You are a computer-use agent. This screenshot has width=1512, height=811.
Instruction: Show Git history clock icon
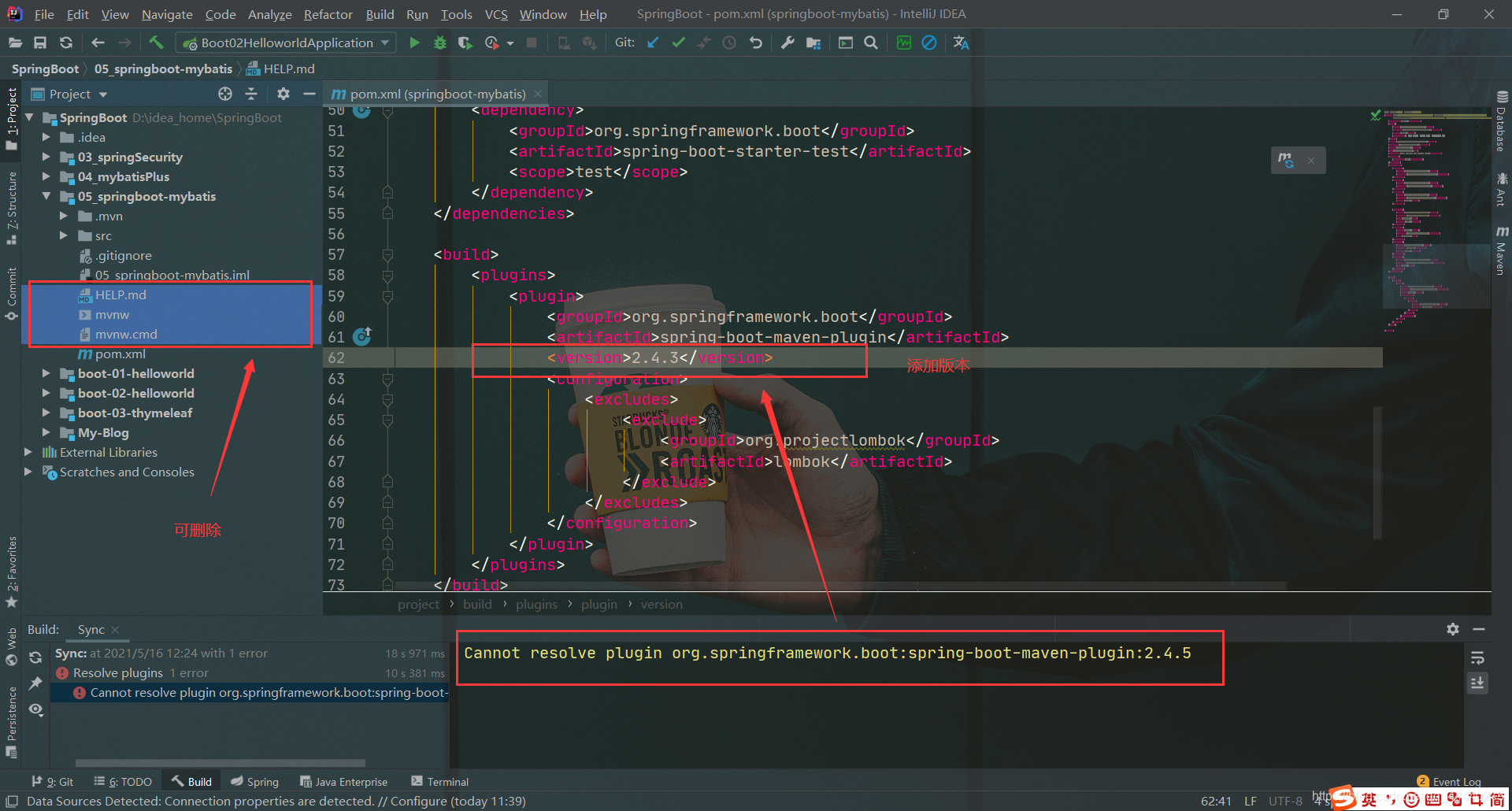point(729,43)
